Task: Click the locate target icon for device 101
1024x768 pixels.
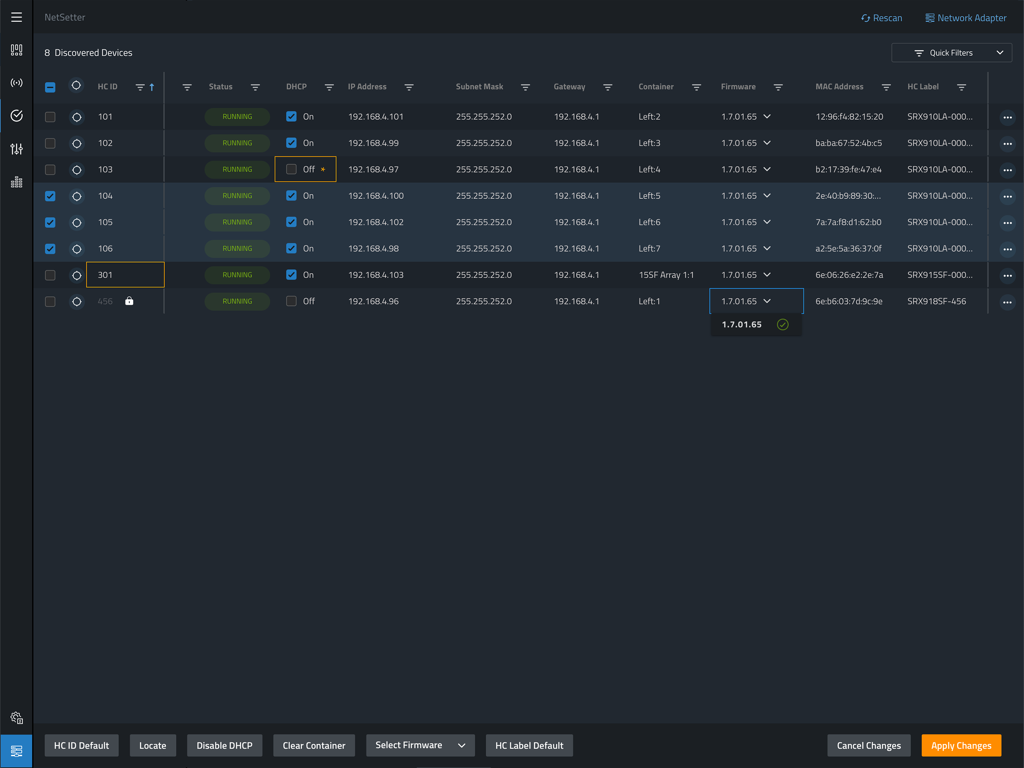Action: (76, 116)
